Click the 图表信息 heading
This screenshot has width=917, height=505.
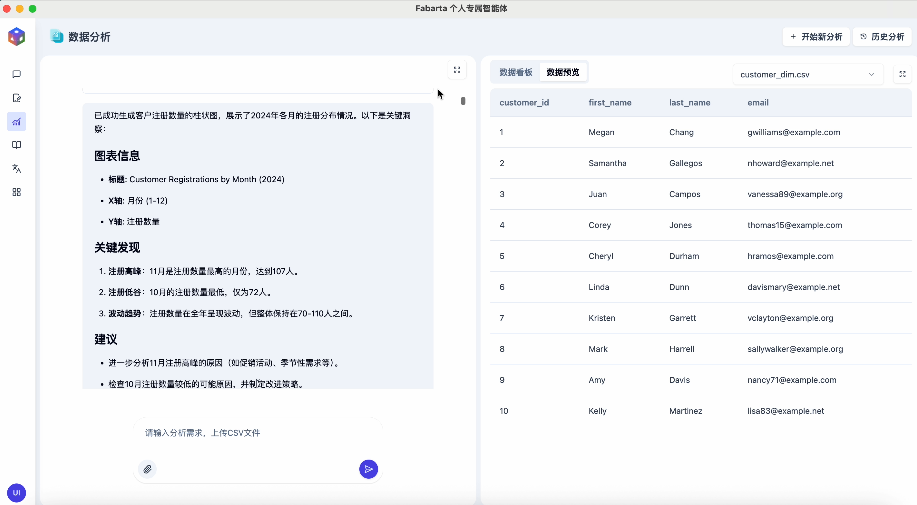(117, 155)
